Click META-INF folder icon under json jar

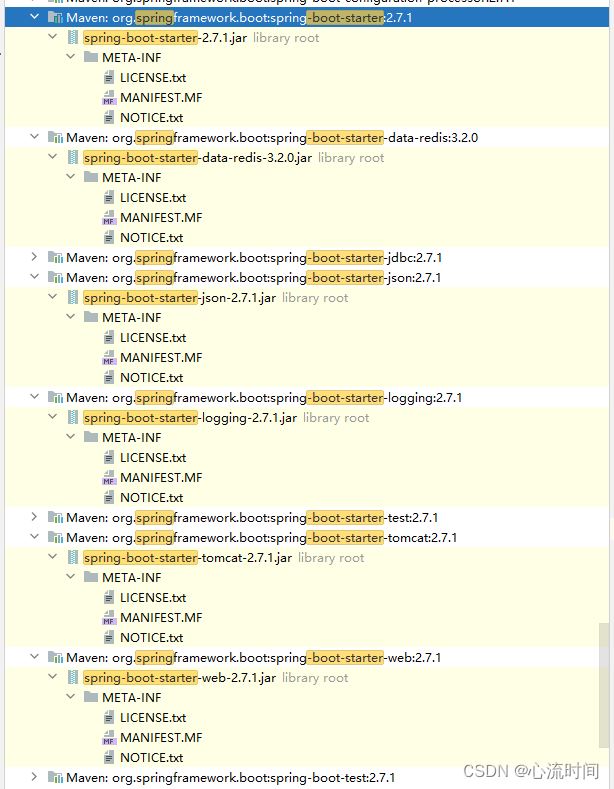(x=91, y=317)
